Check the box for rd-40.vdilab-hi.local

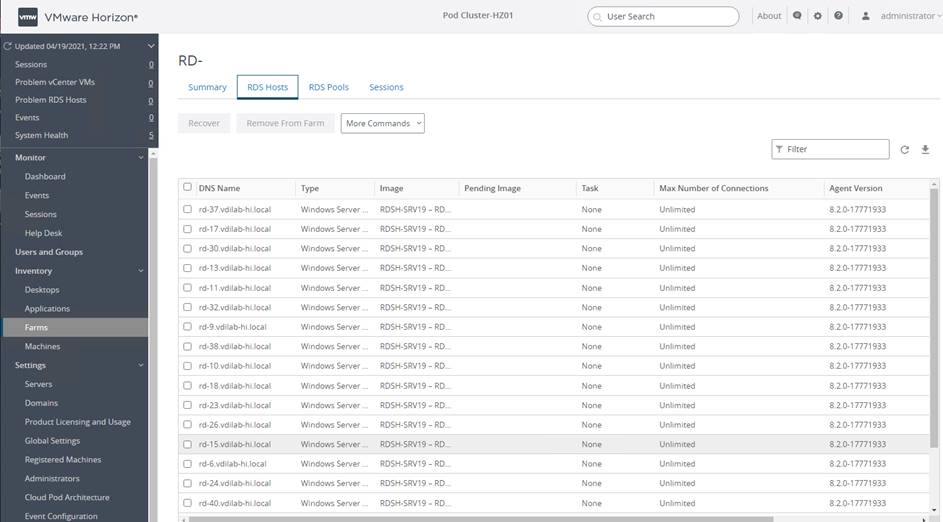(187, 503)
